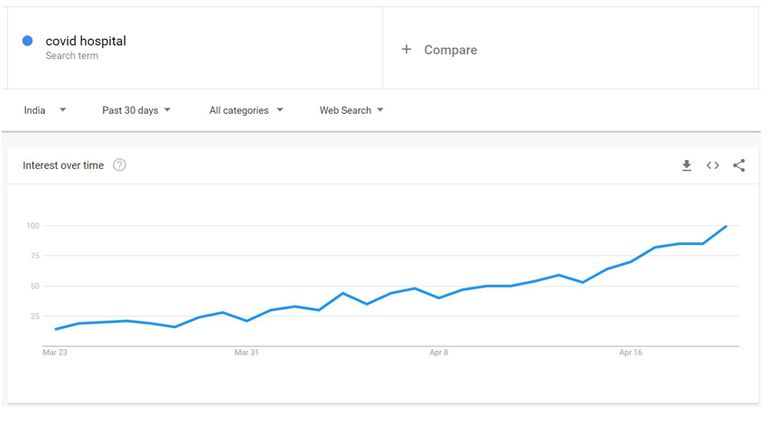Edit the covid hospital search term
The height and width of the screenshot is (432, 768).
(86, 41)
